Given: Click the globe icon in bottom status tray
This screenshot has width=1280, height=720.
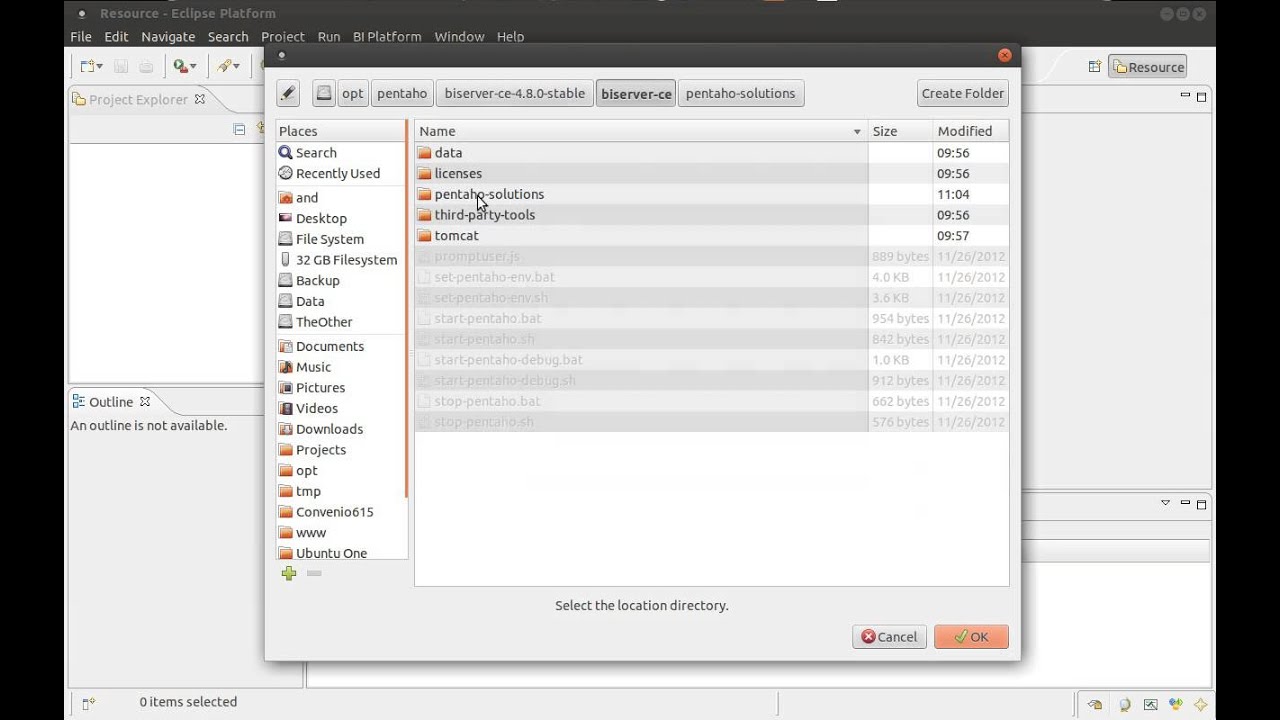Looking at the screenshot, I should click(1124, 704).
